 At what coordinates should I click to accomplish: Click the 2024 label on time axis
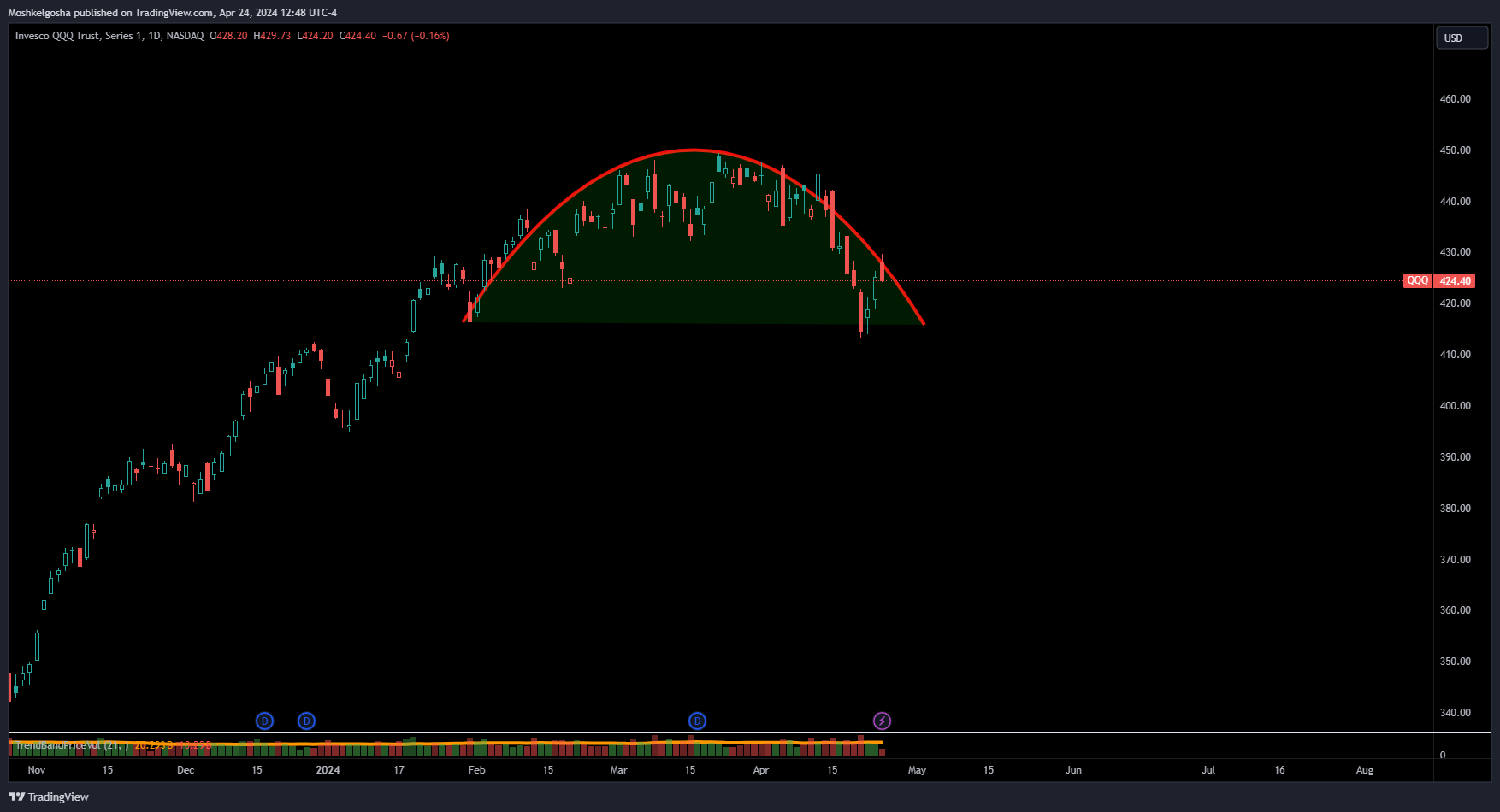pyautogui.click(x=328, y=770)
